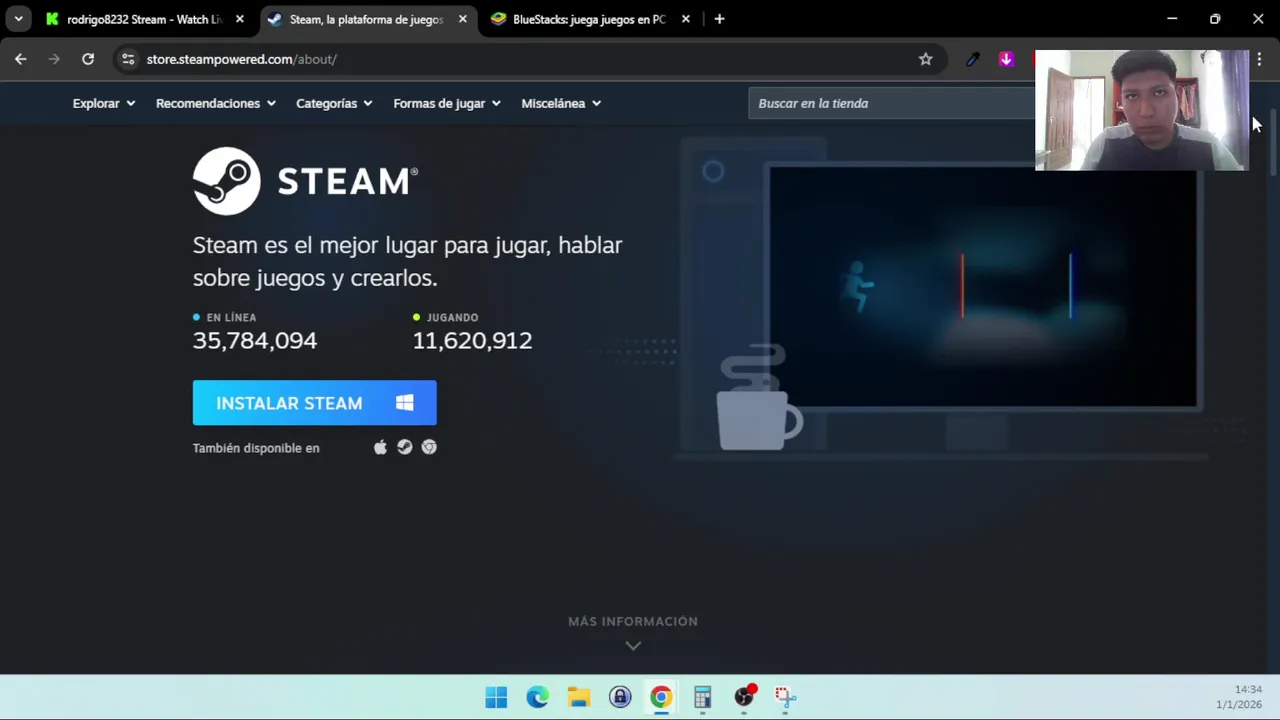
Task: Open the Windows Start menu
Action: click(x=496, y=697)
